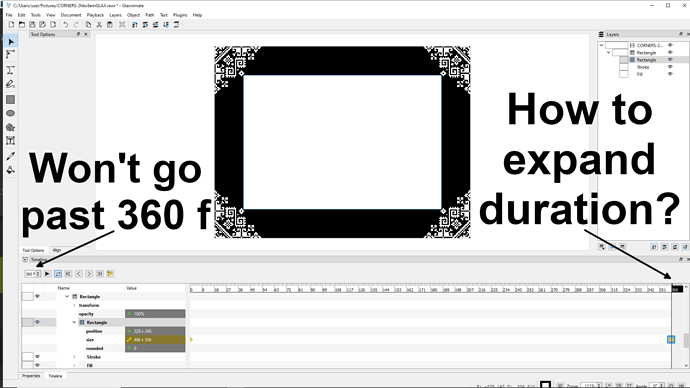Expand the Stroke row in timeline
Image resolution: width=690 pixels, height=388 pixels.
click(x=74, y=357)
